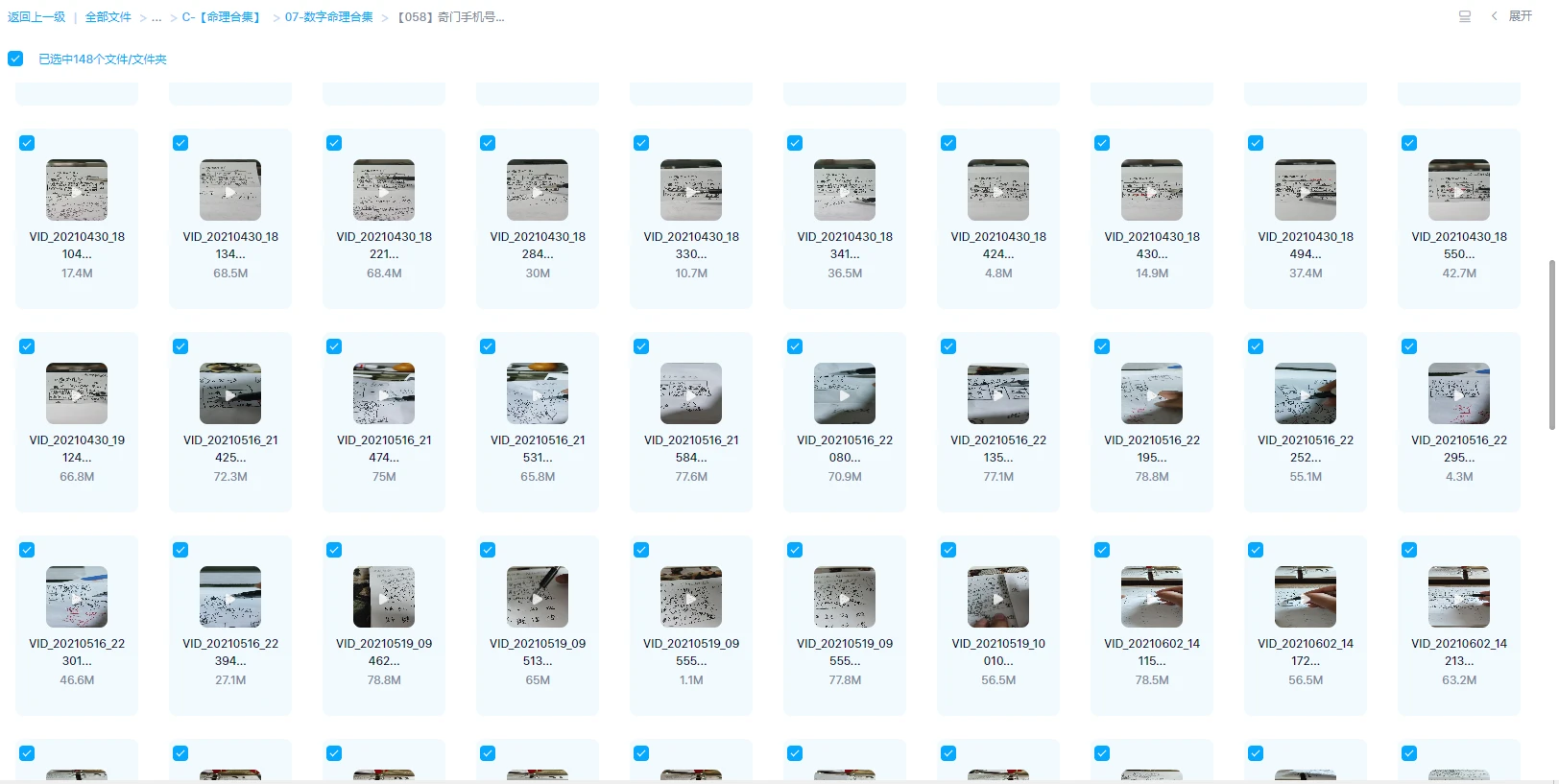Open the collapsed breadcrumb ellipsis
Image resolution: width=1559 pixels, height=784 pixels.
pos(156,17)
